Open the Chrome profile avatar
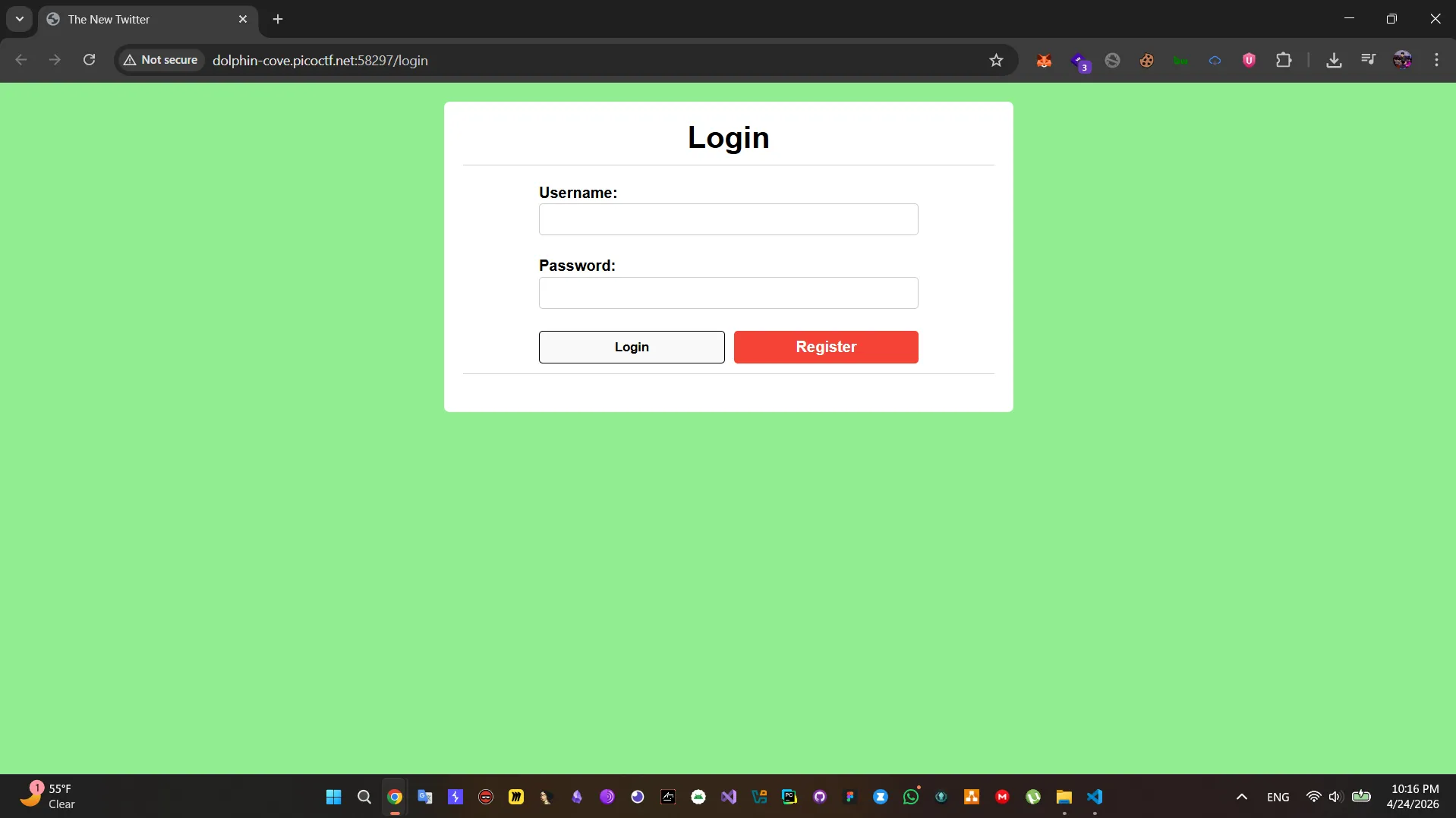Image resolution: width=1456 pixels, height=818 pixels. tap(1402, 60)
